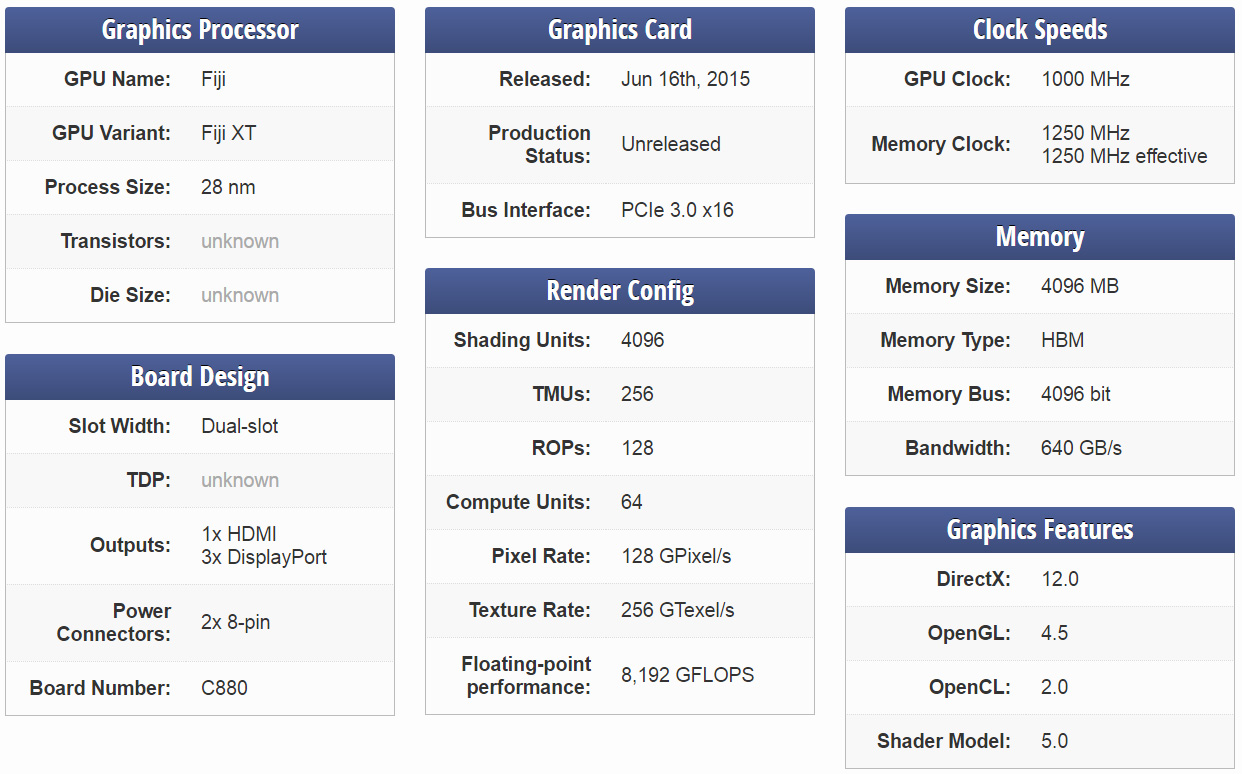This screenshot has height=774, width=1242.
Task: Click the Graphics Processor section header
Action: coord(200,30)
